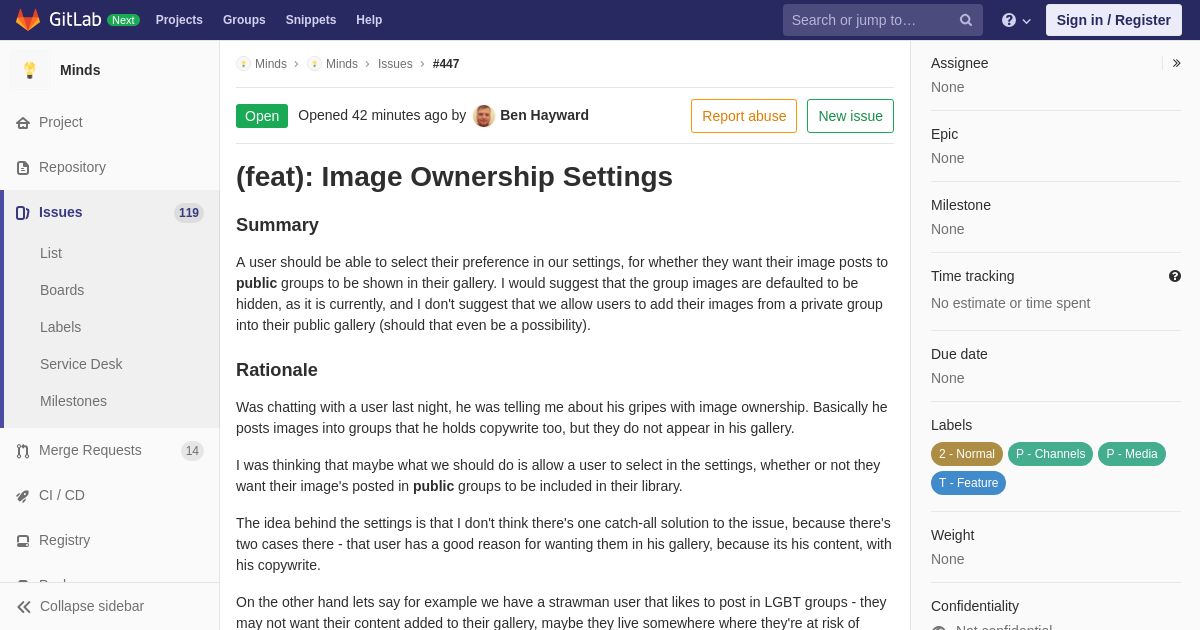Screen dimensions: 1200x630
Task: Click #447 breadcrumb link
Action: [446, 64]
